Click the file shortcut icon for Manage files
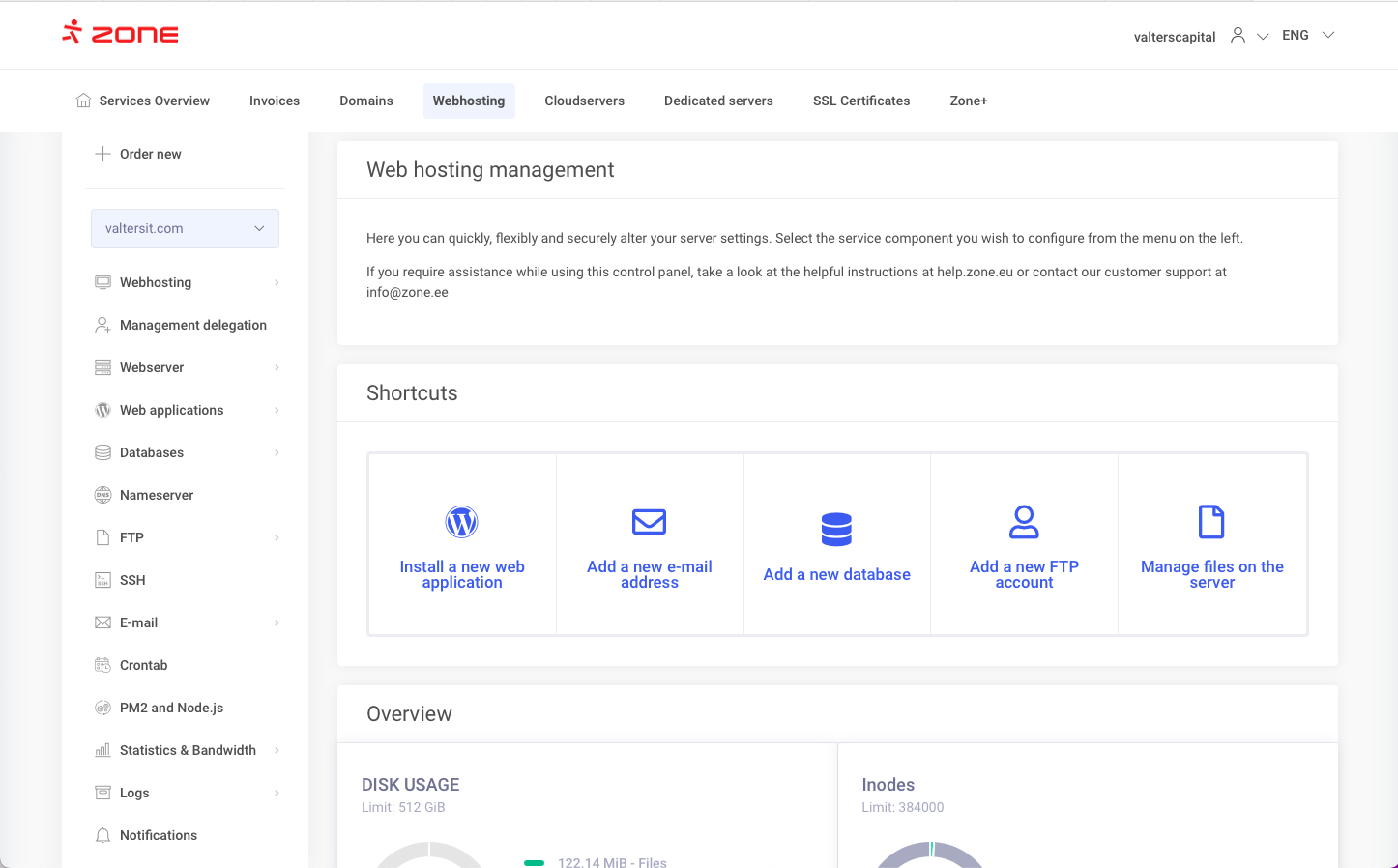The image size is (1398, 868). coord(1211,522)
